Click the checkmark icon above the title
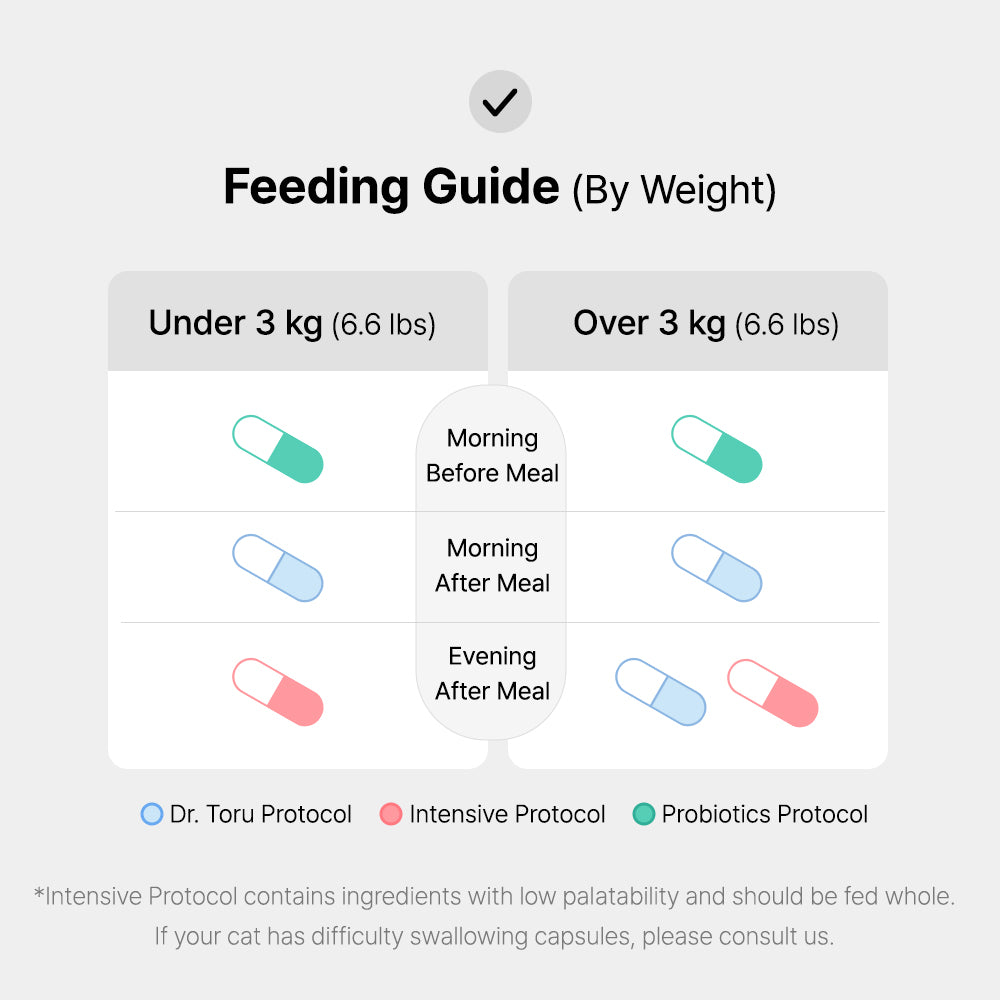This screenshot has width=1000, height=1000. pyautogui.click(x=500, y=101)
